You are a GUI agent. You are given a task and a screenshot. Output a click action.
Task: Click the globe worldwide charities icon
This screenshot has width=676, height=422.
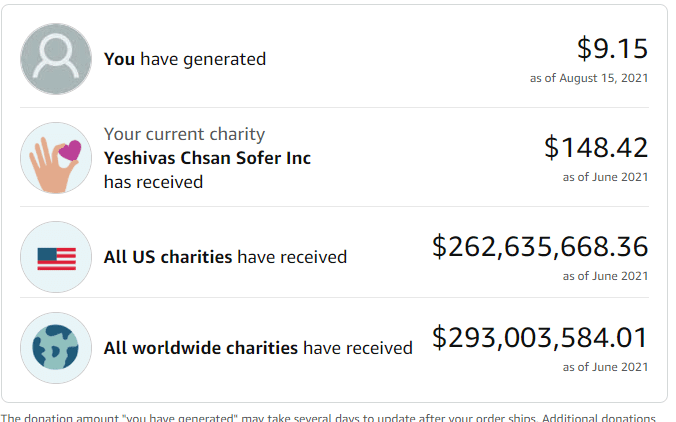click(x=56, y=348)
